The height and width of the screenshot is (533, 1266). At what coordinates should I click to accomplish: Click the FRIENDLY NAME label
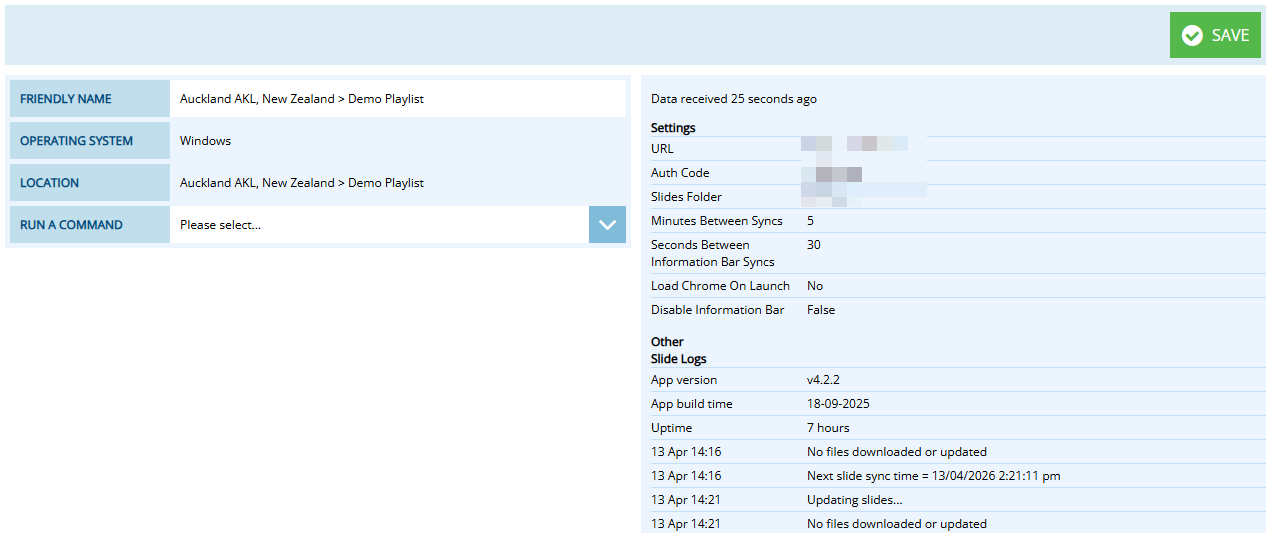click(x=66, y=99)
